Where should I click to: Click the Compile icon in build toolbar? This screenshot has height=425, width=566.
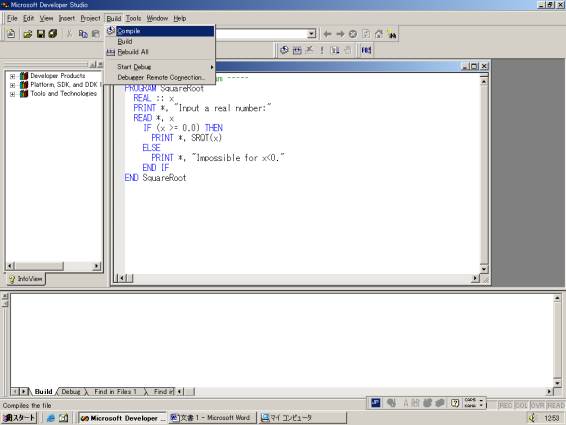[284, 50]
